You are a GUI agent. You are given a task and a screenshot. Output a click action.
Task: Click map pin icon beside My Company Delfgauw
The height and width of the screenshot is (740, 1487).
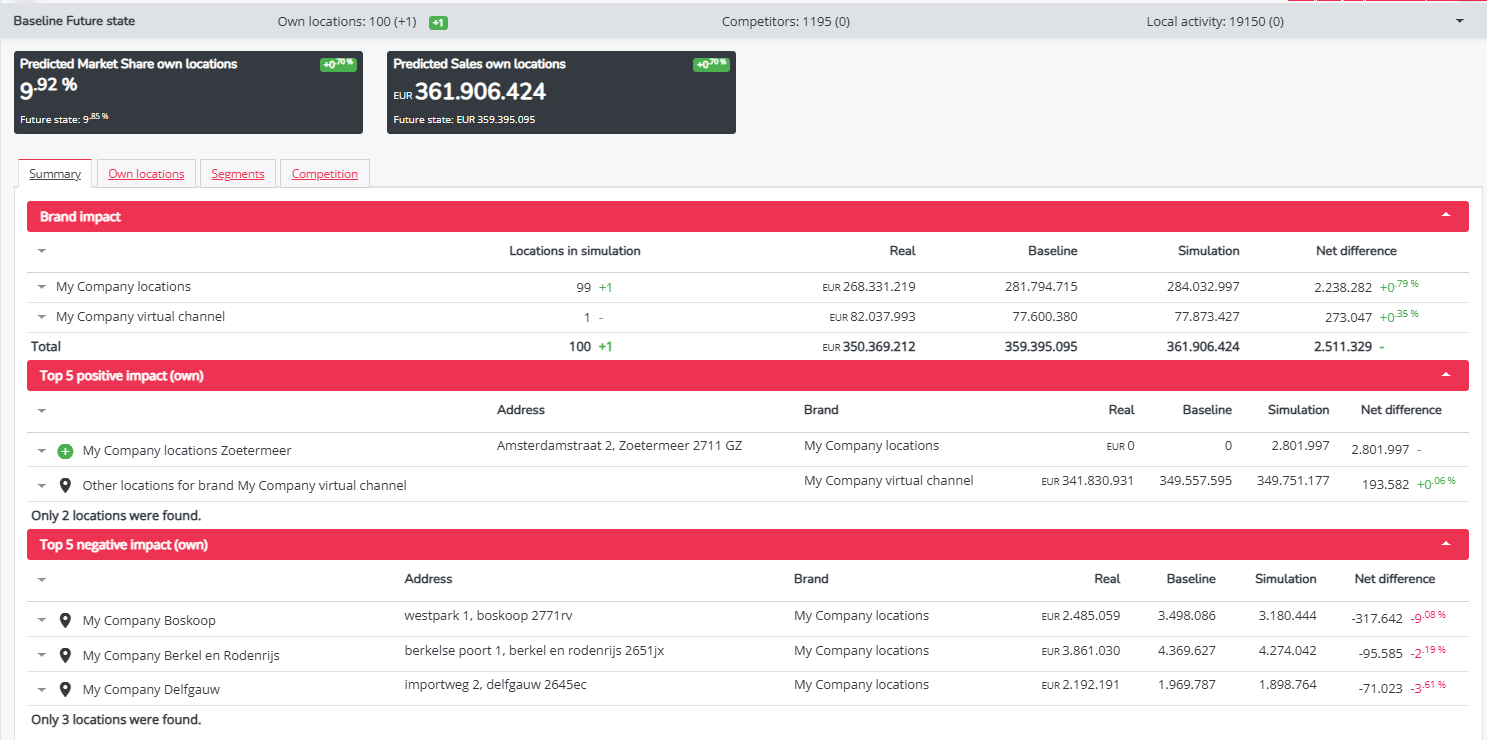[66, 689]
